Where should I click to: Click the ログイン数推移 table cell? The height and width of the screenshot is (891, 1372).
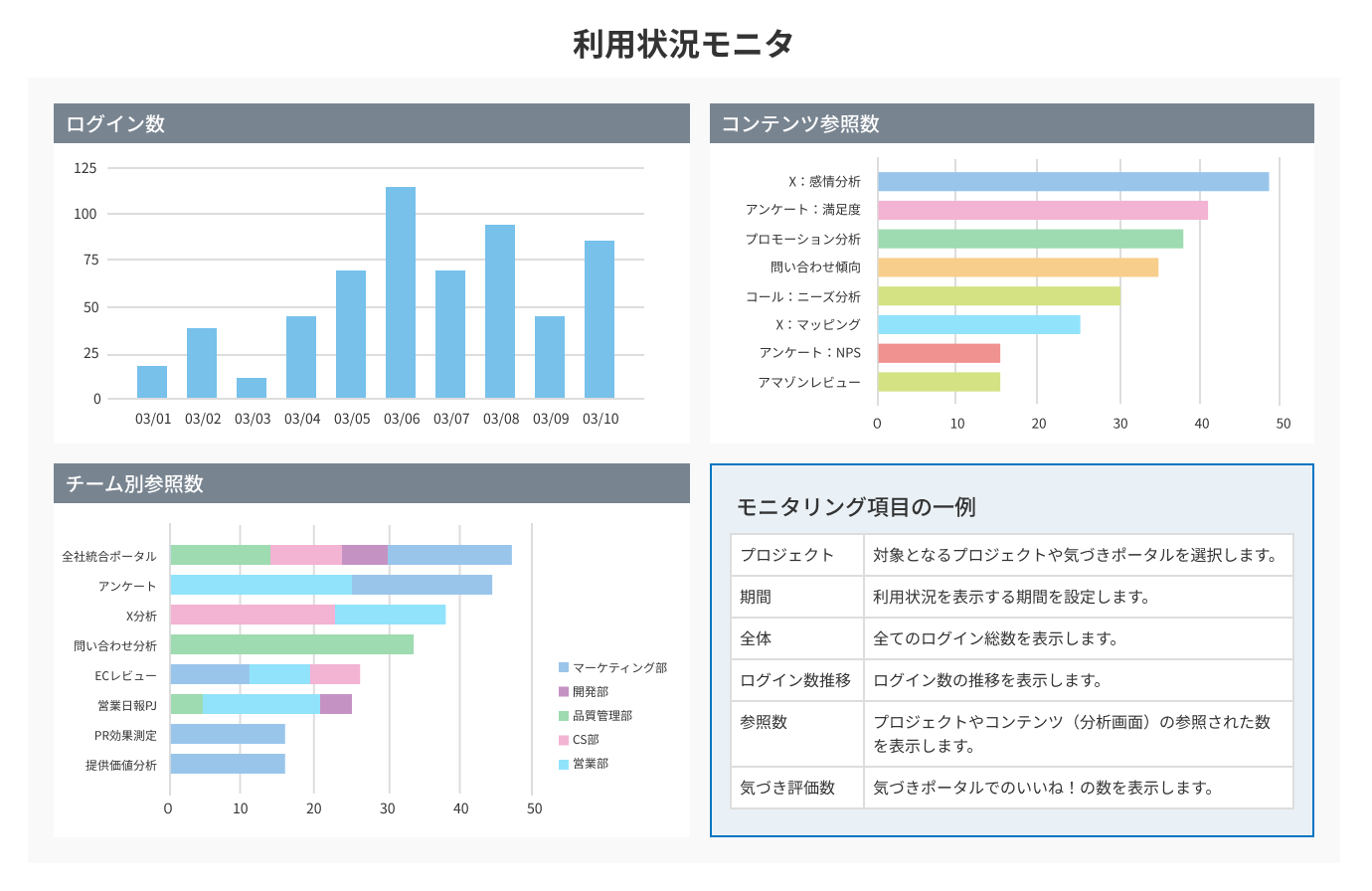[797, 680]
